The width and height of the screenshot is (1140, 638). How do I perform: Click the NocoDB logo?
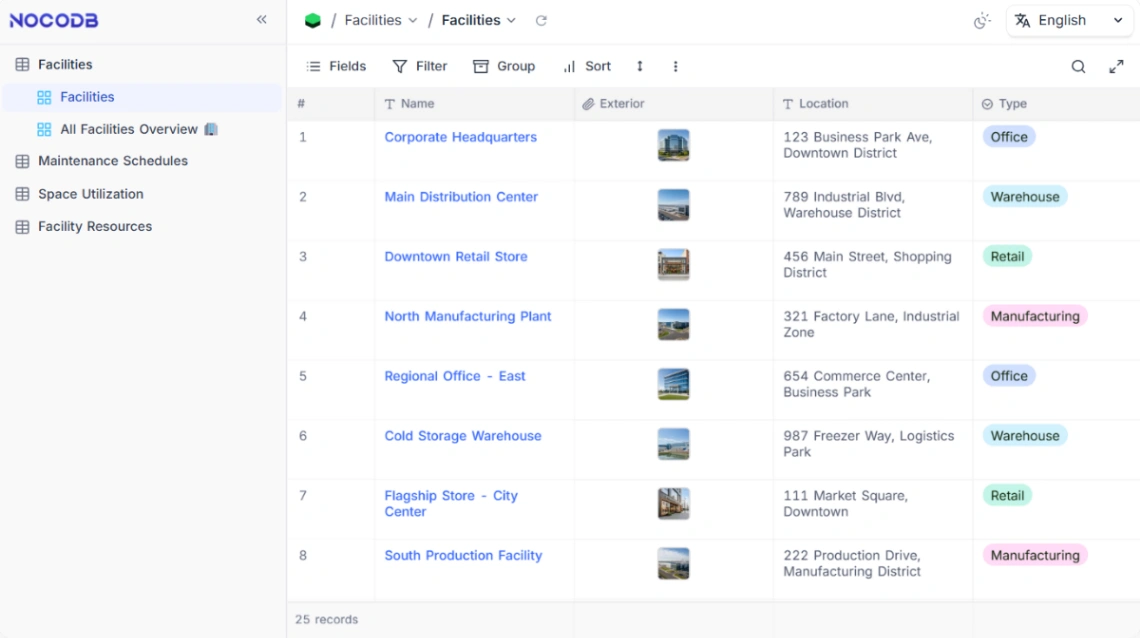click(x=53, y=19)
